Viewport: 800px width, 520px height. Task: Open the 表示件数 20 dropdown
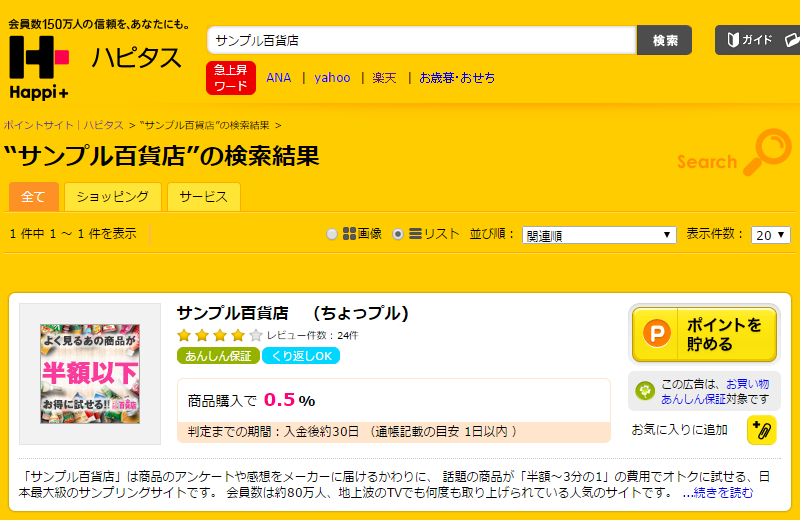[x=770, y=235]
